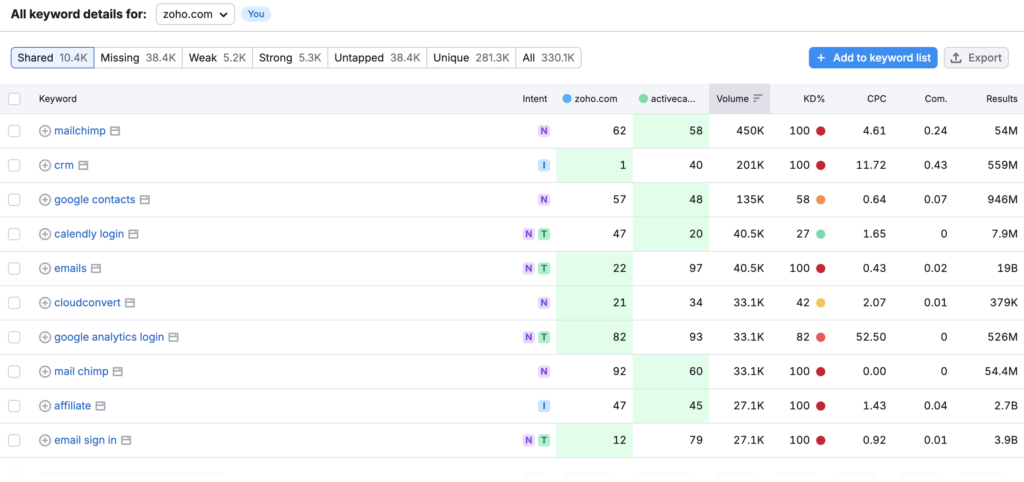Click plus icon next to email sign in
Image resolution: width=1024 pixels, height=482 pixels.
pyautogui.click(x=45, y=440)
